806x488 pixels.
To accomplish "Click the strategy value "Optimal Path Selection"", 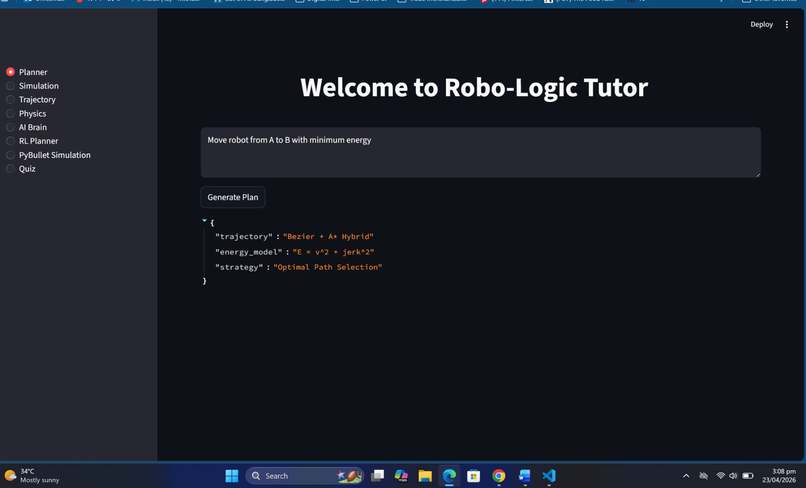I will click(327, 267).
